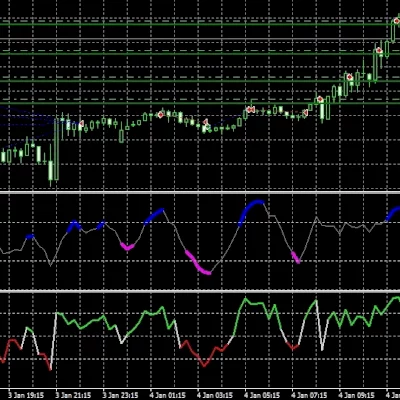Select the topmost green horizontal level line
Screen dimensions: 400x400
(x=200, y=24)
